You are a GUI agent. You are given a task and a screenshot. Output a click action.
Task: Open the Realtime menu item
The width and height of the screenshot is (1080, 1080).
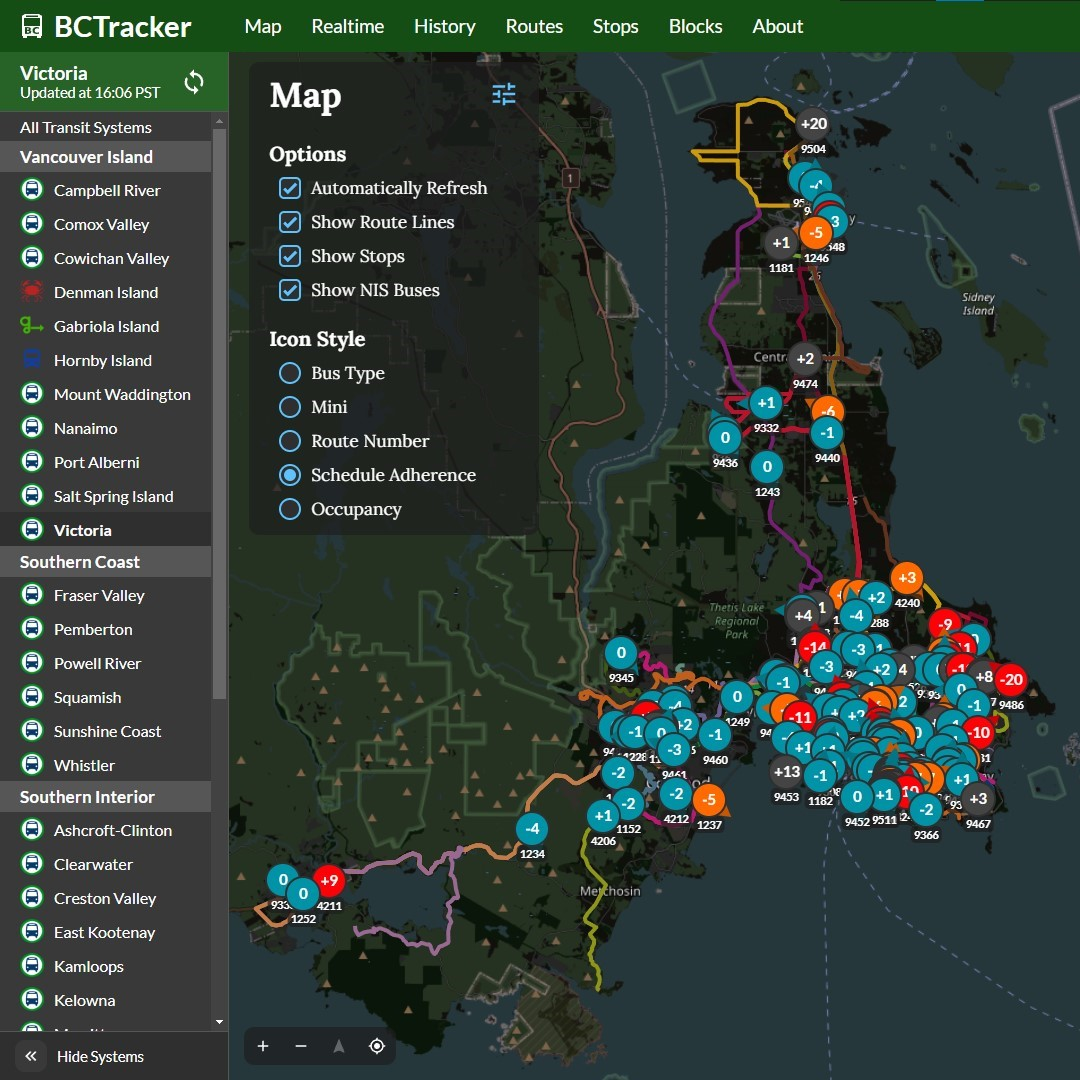[x=347, y=26]
